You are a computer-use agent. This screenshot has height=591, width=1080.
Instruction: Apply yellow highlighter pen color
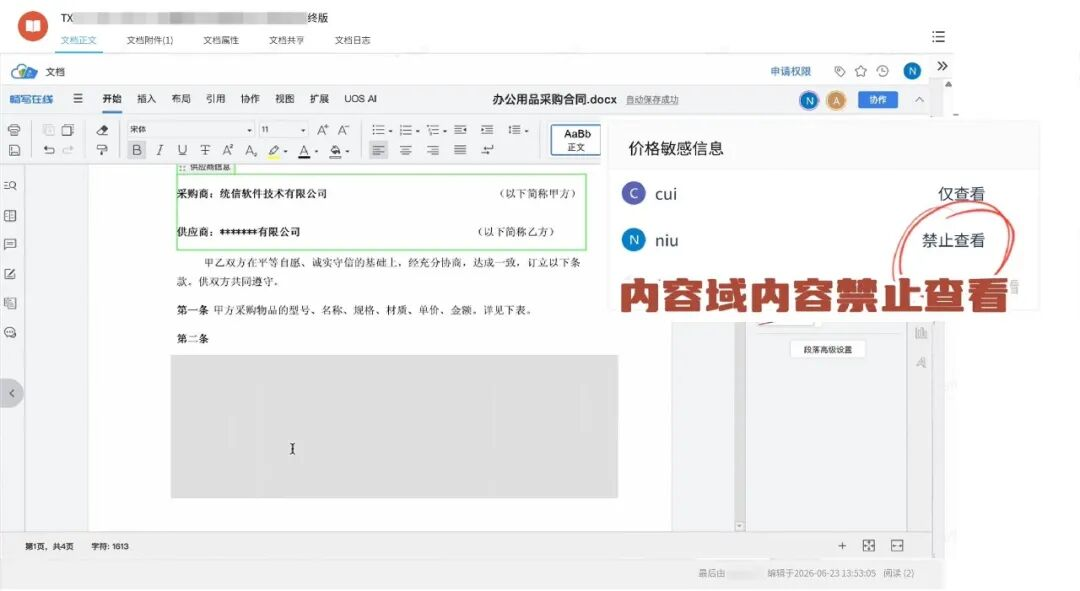click(273, 151)
